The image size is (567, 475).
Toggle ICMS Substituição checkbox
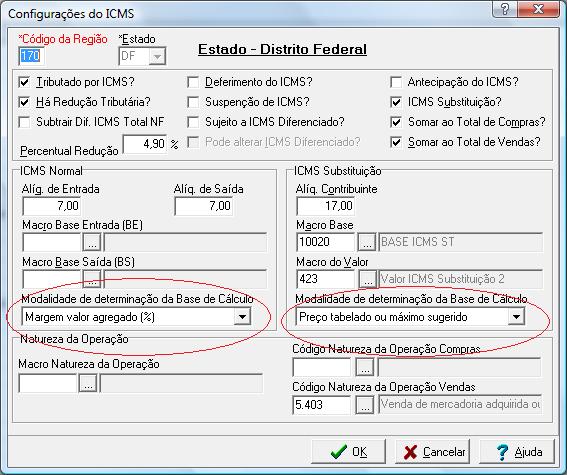click(396, 102)
